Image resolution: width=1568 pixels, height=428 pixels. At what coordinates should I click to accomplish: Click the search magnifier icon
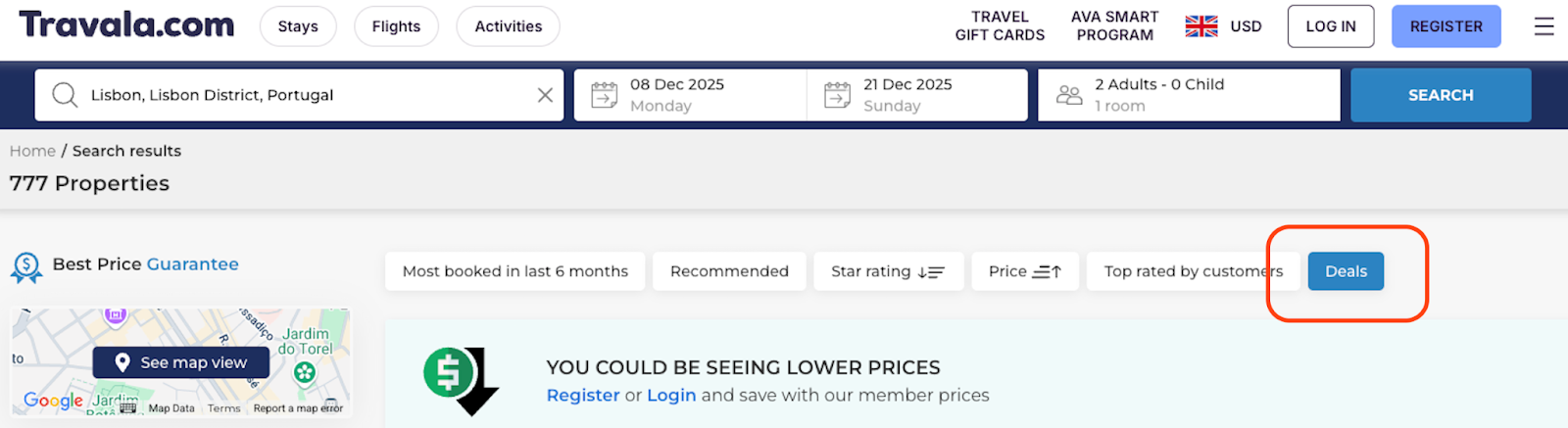coord(65,95)
